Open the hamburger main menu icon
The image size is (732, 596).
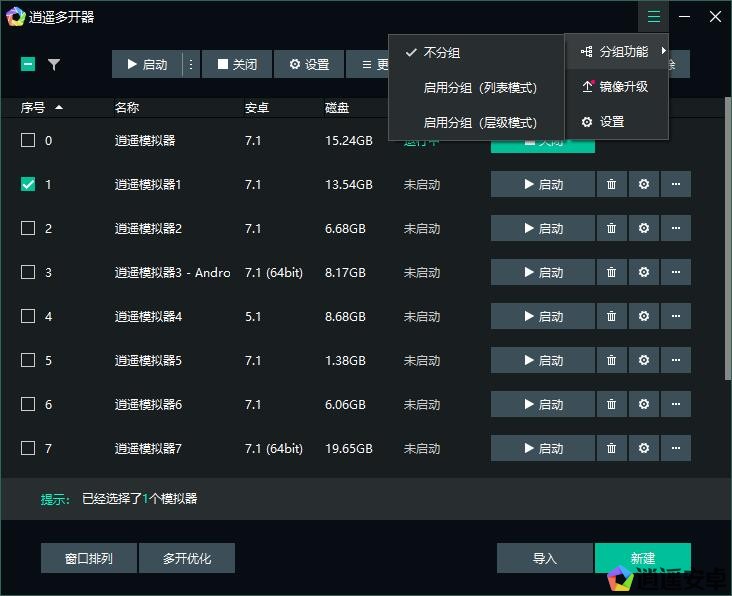click(x=653, y=16)
